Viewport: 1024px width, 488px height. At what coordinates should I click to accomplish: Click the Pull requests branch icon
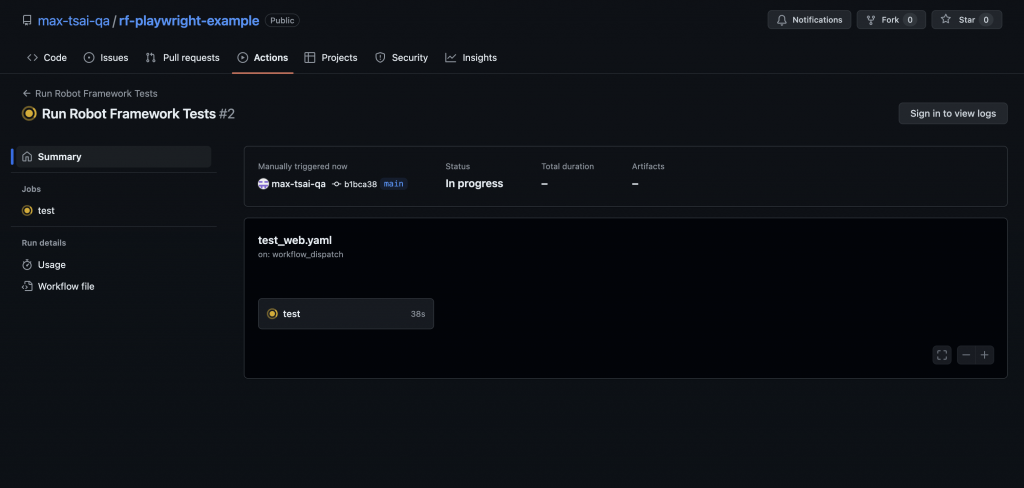pyautogui.click(x=151, y=57)
